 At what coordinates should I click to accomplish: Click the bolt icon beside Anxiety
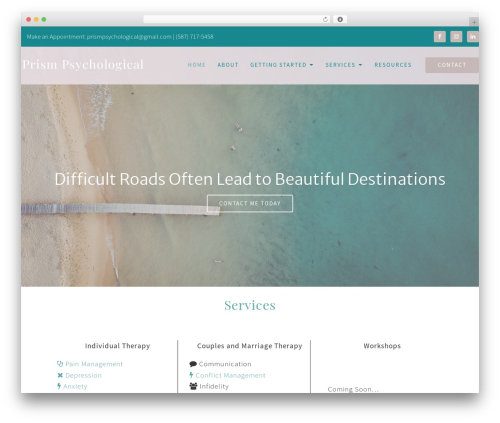tap(59, 386)
